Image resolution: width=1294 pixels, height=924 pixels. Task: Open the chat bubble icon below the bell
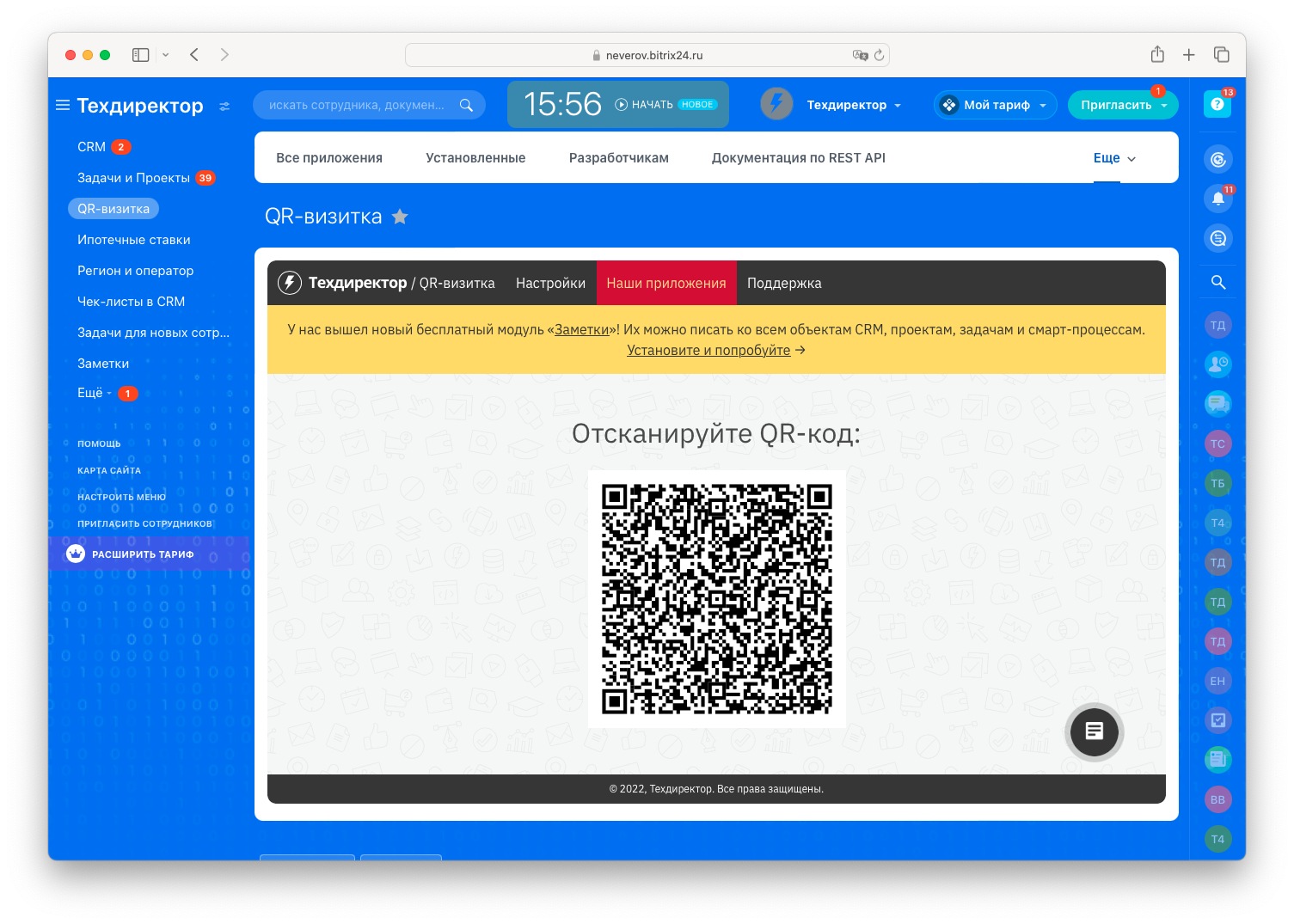(x=1217, y=238)
